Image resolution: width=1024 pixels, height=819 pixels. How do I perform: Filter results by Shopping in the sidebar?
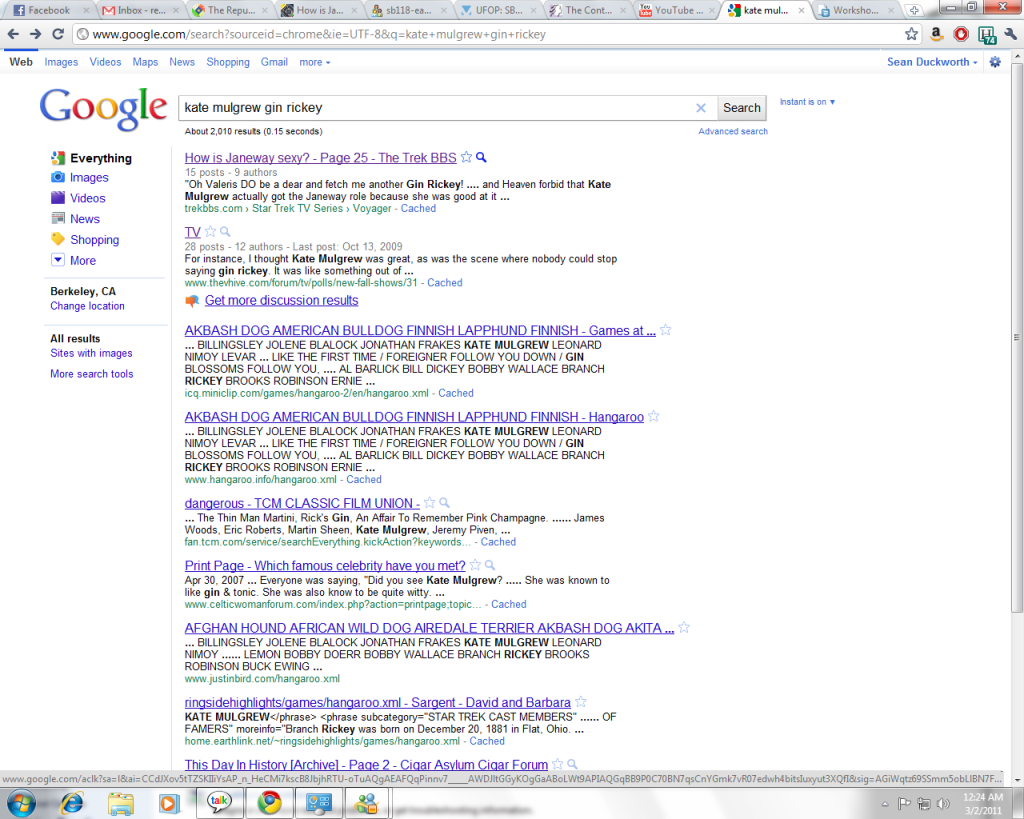[94, 240]
